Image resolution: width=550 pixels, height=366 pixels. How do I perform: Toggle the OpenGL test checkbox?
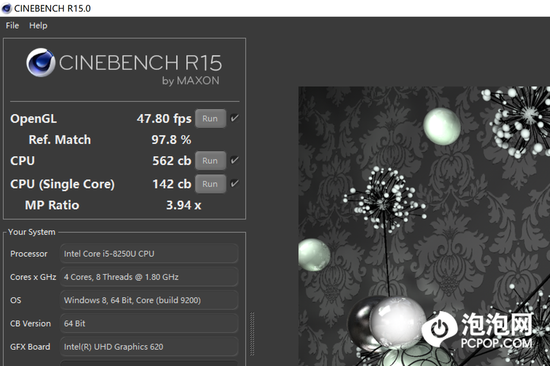234,118
